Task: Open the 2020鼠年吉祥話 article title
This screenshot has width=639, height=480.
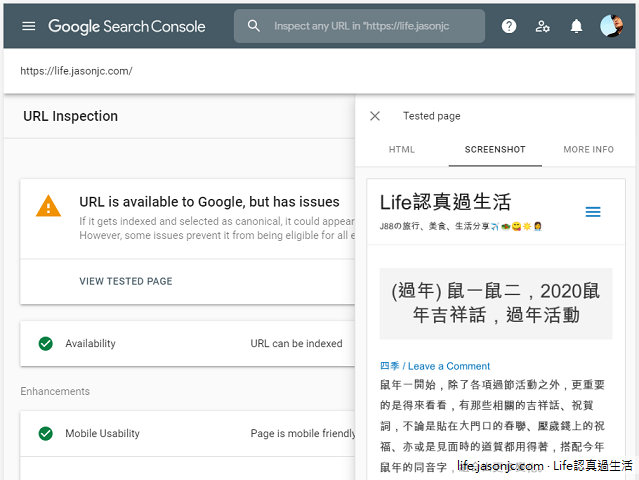Action: point(496,303)
